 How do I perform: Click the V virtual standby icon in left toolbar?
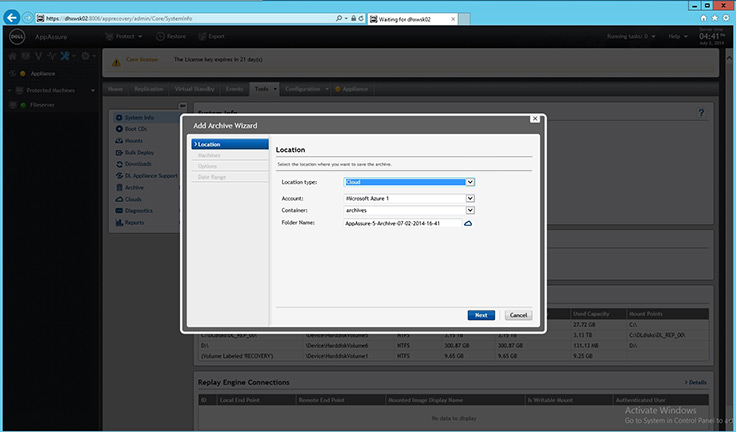point(38,56)
